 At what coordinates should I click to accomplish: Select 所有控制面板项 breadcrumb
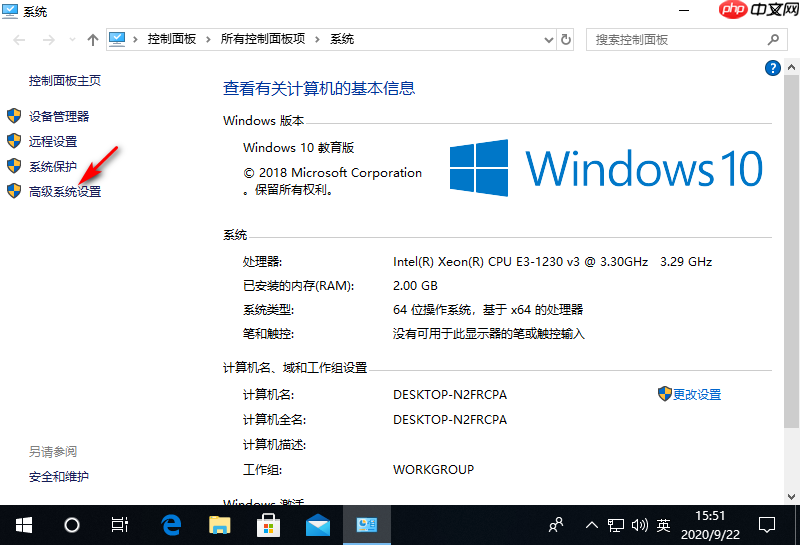tap(263, 39)
